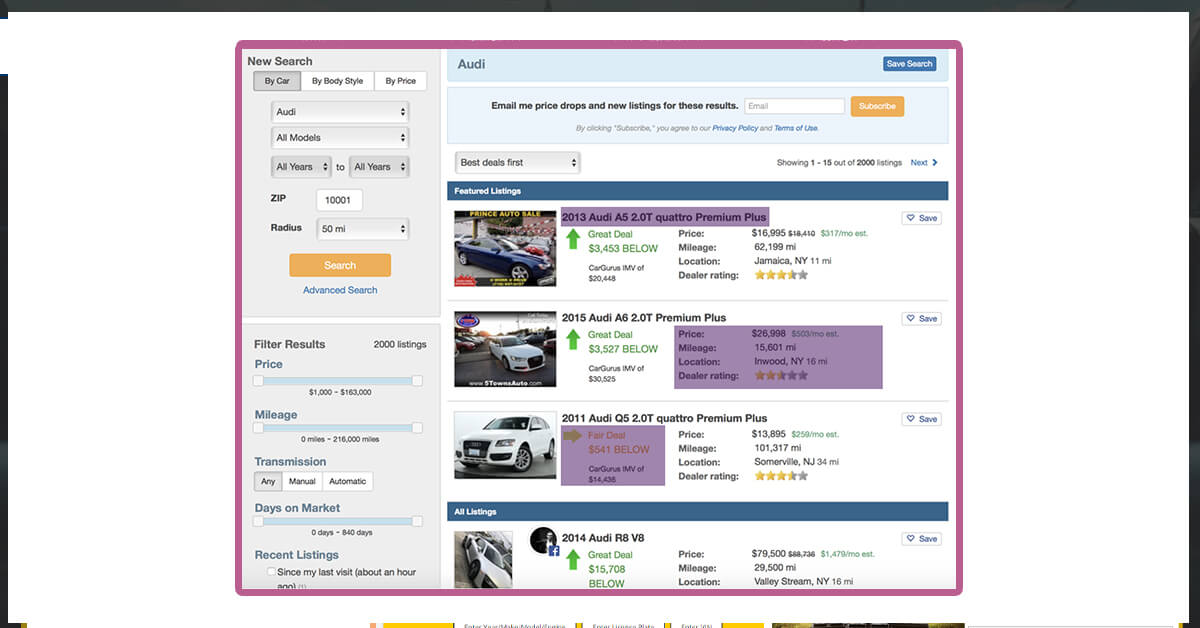Open the ending All Years dropdown
This screenshot has width=1200, height=628.
pyautogui.click(x=379, y=167)
